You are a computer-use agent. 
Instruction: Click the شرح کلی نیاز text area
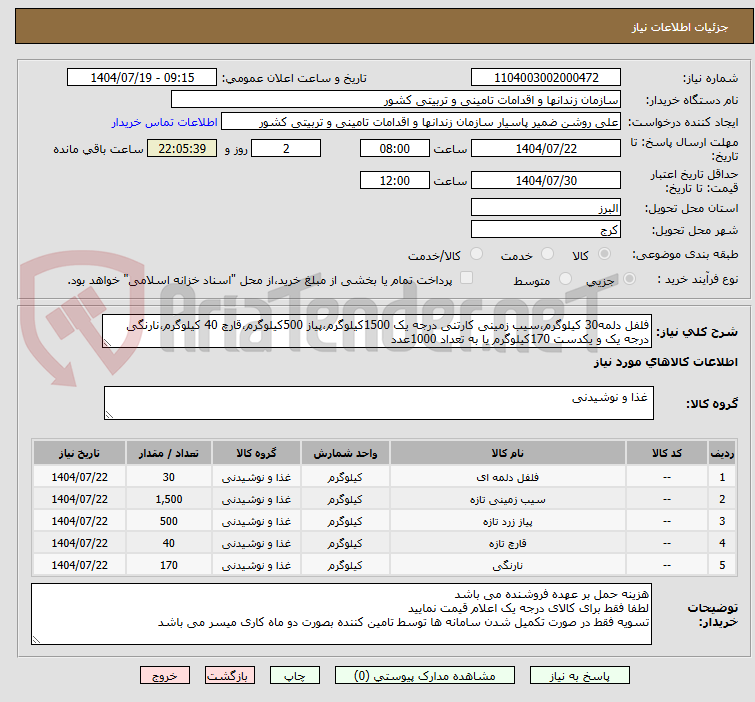point(377,331)
